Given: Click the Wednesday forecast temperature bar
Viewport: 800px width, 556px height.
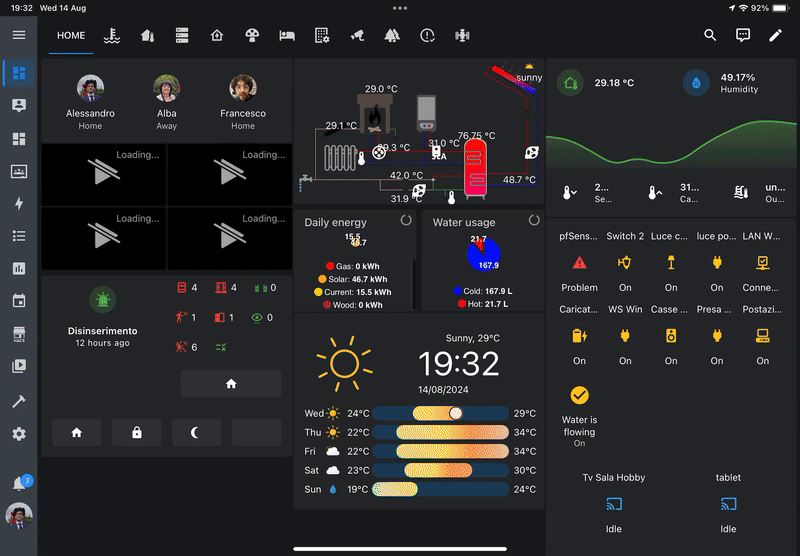Looking at the screenshot, I should (x=440, y=413).
